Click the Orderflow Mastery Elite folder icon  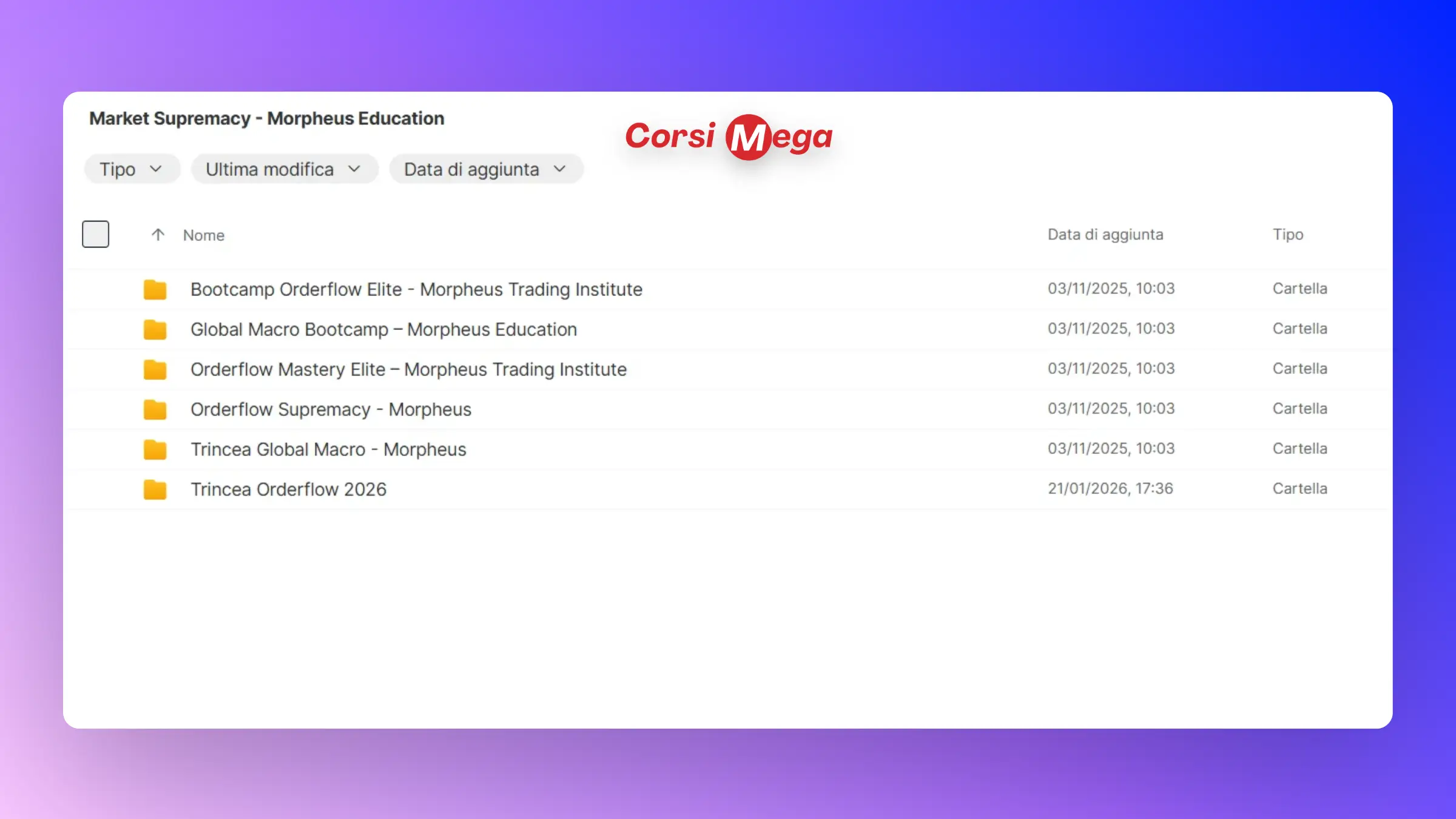[x=155, y=369]
